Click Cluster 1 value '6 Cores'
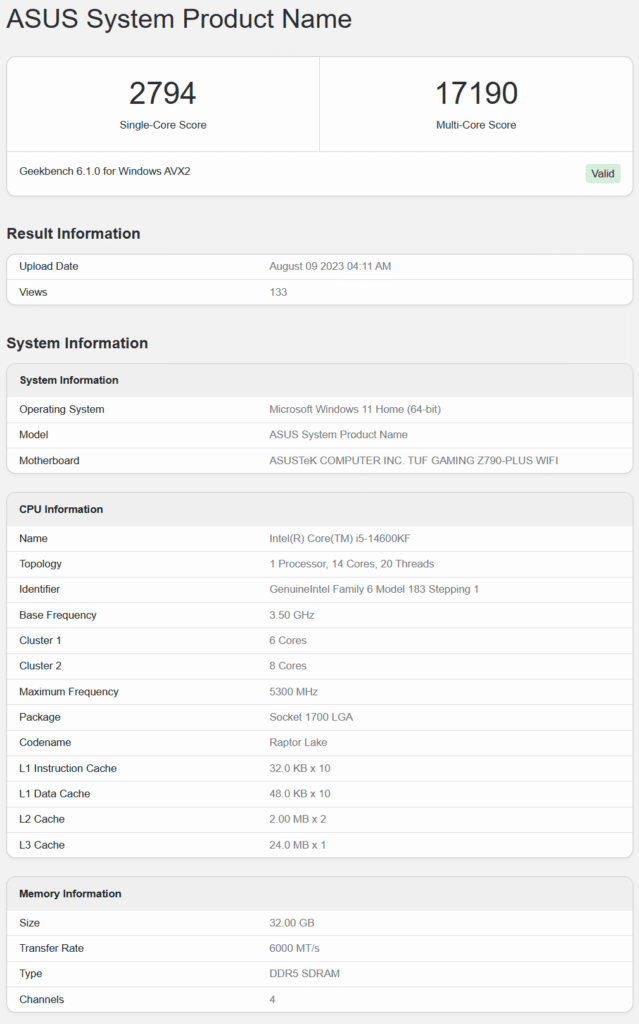Screen dimensions: 639x1024 [287, 641]
